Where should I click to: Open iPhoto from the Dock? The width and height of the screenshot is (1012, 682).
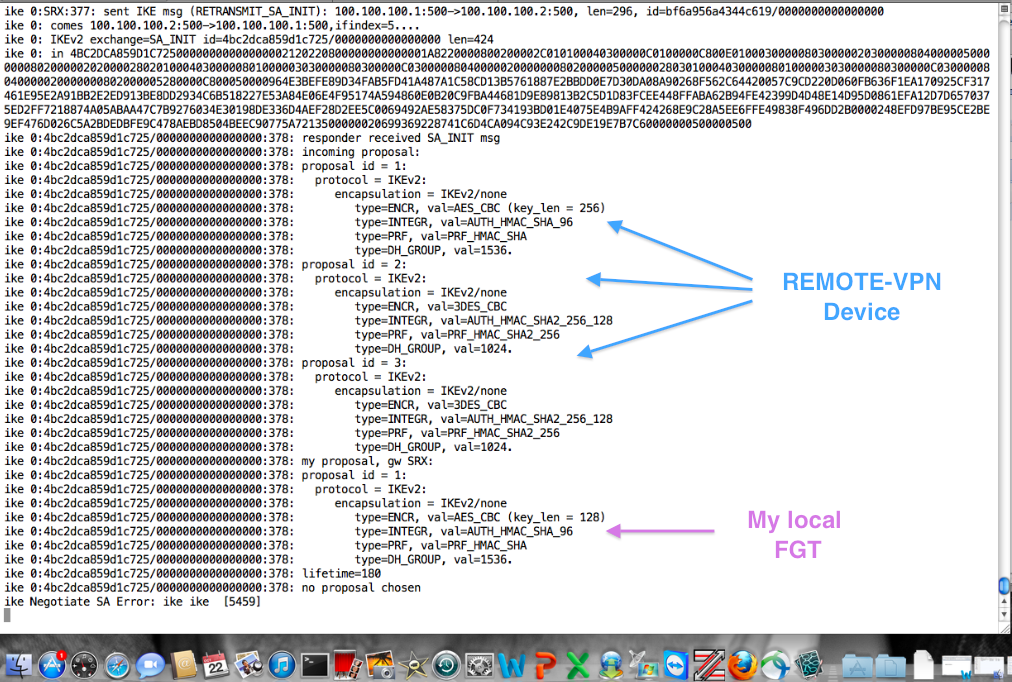click(x=380, y=665)
